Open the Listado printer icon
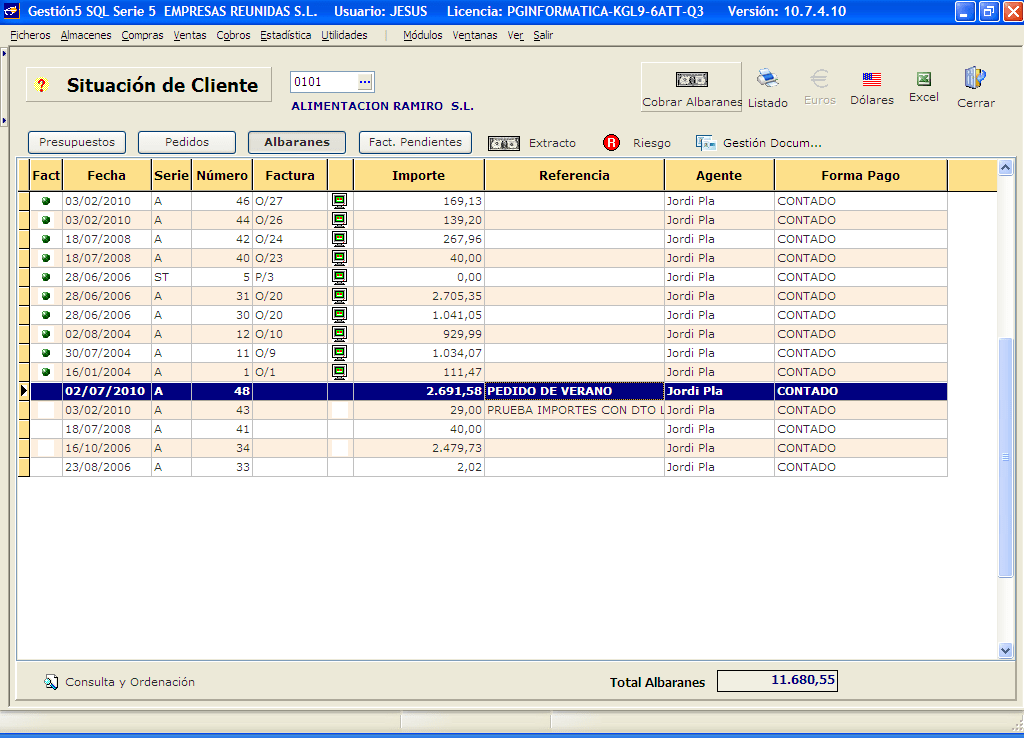Viewport: 1024px width, 738px height. point(767,79)
